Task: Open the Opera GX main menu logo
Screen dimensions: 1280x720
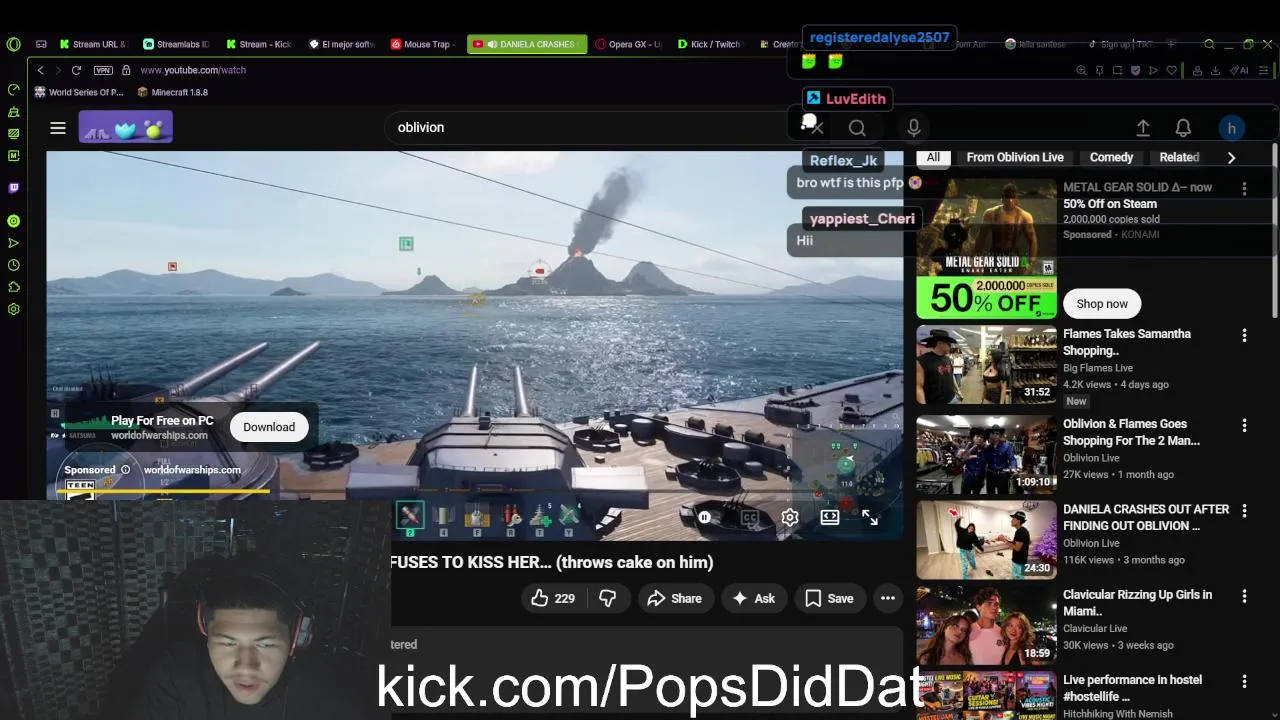Action: coord(13,44)
